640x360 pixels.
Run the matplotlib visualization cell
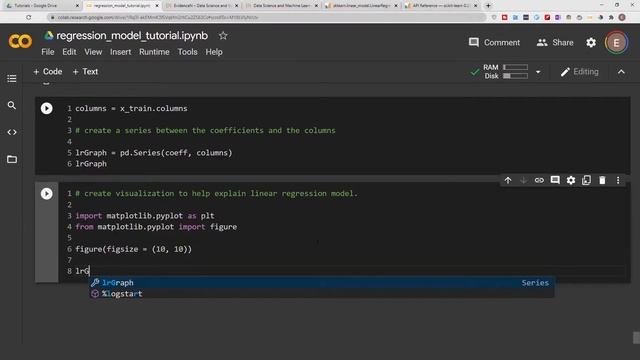47,193
